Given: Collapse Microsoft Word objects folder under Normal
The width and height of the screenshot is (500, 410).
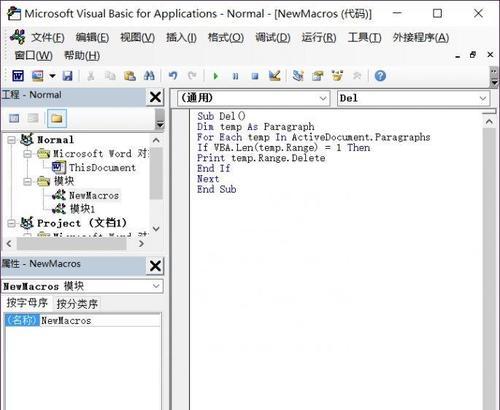Looking at the screenshot, I should [28, 154].
